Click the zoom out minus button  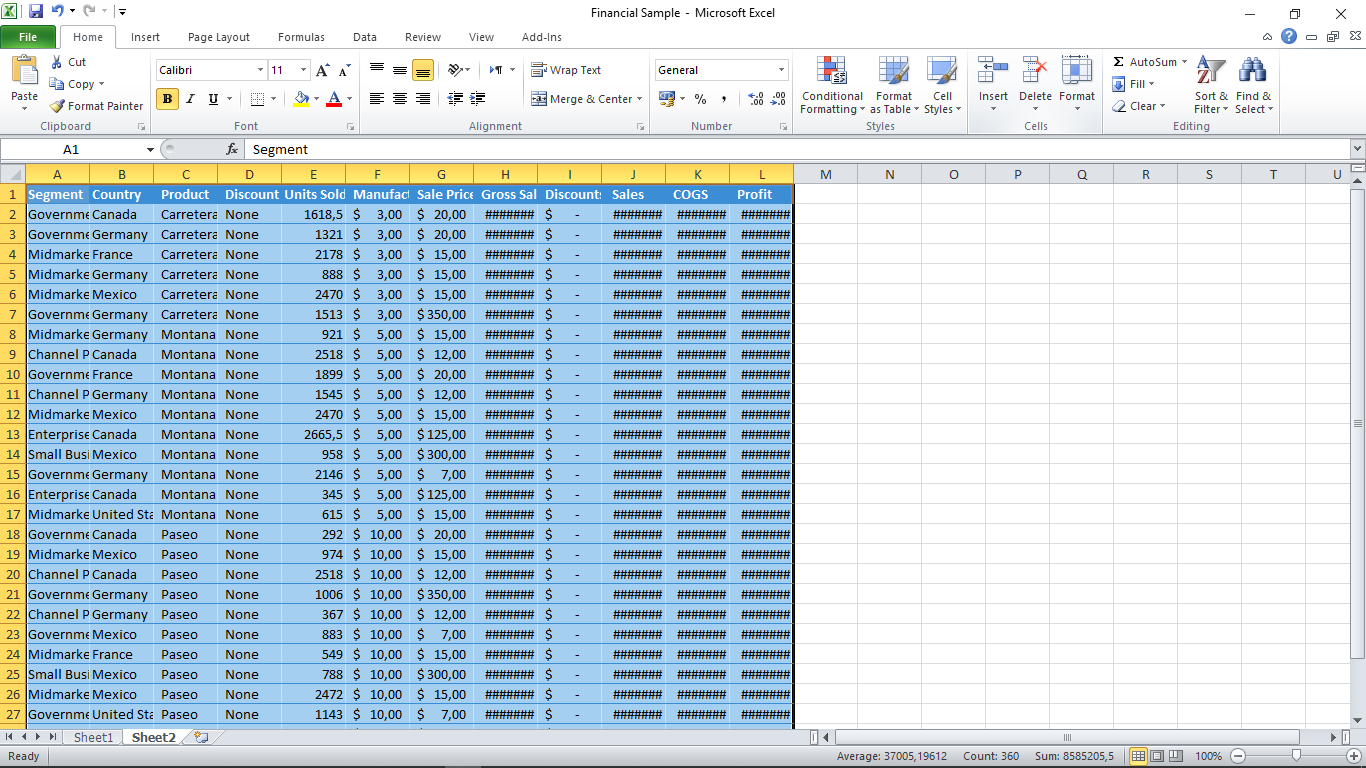coord(1238,756)
